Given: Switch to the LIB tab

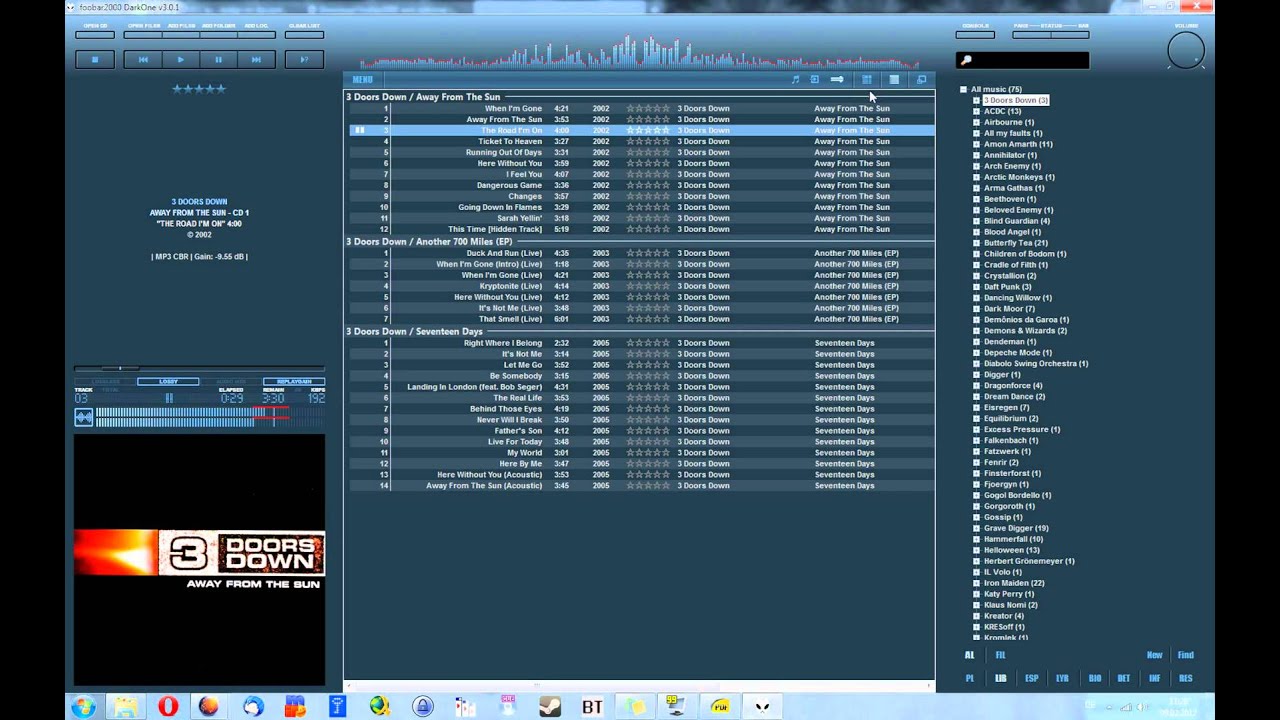Looking at the screenshot, I should (1000, 678).
